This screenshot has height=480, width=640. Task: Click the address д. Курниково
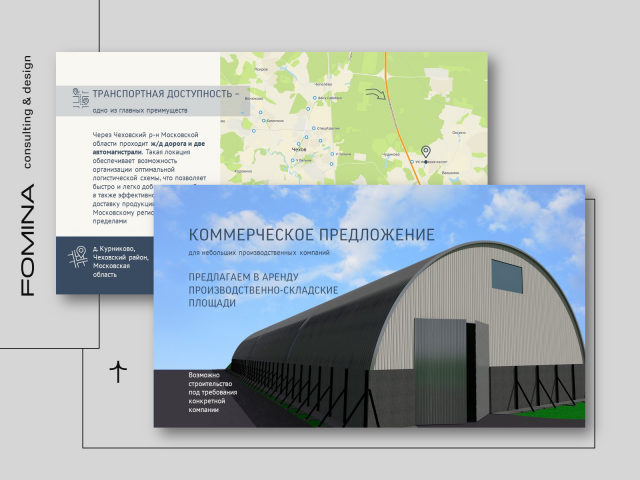(x=114, y=249)
